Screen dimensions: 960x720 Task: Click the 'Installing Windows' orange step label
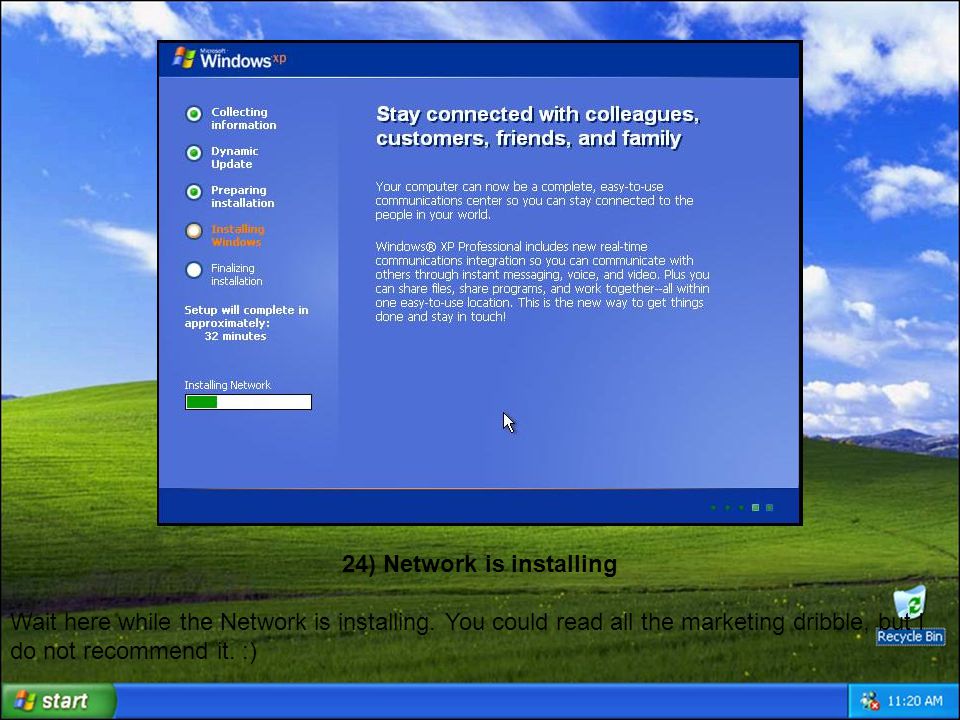tap(238, 235)
